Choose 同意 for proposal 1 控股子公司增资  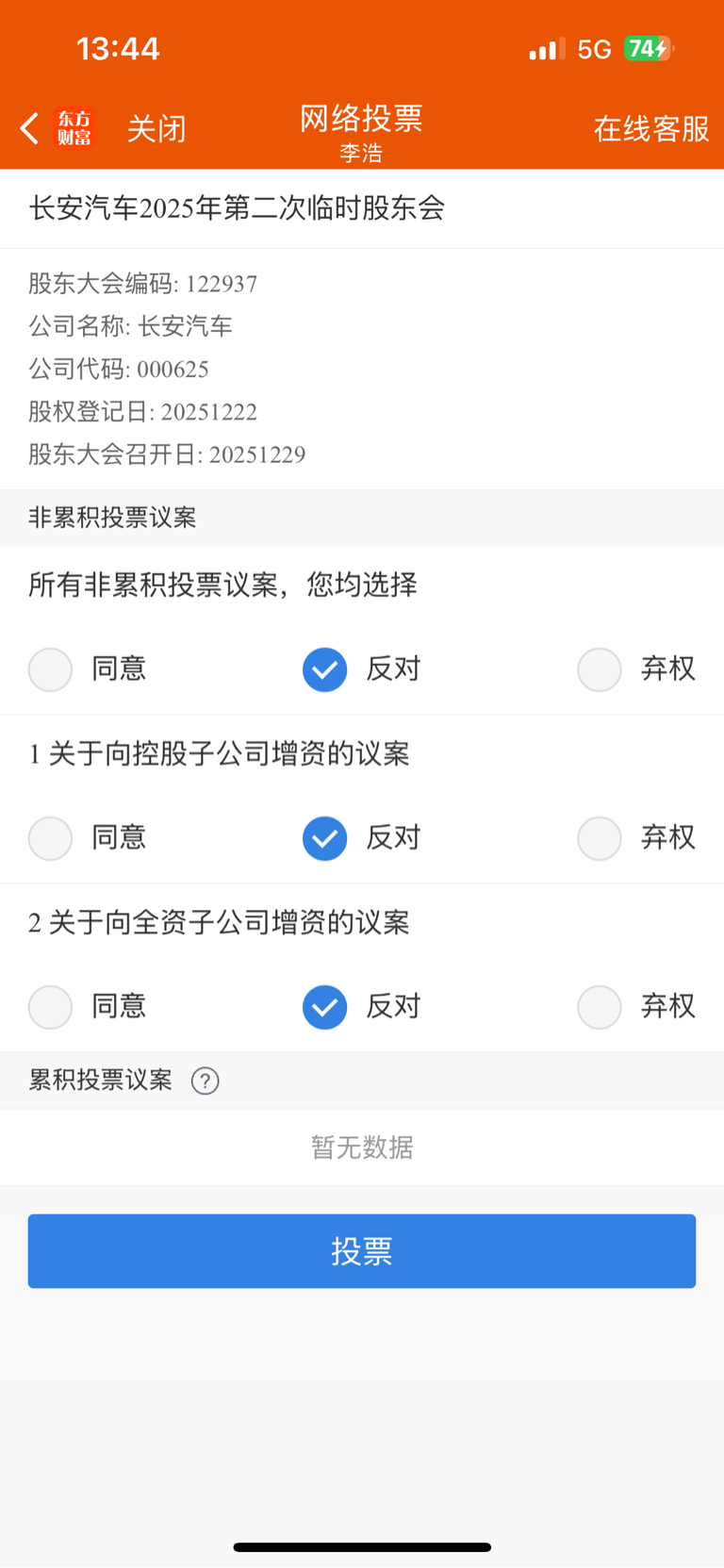tap(51, 838)
